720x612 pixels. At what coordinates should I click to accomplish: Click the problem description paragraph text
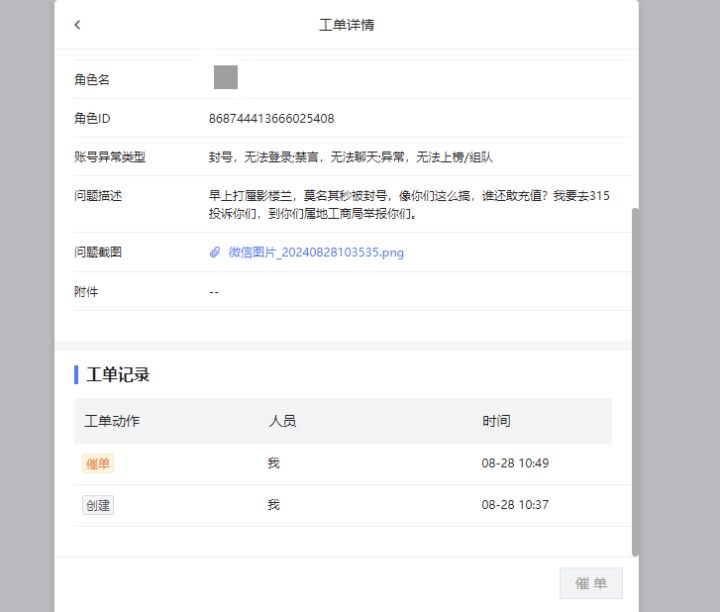tap(409, 204)
